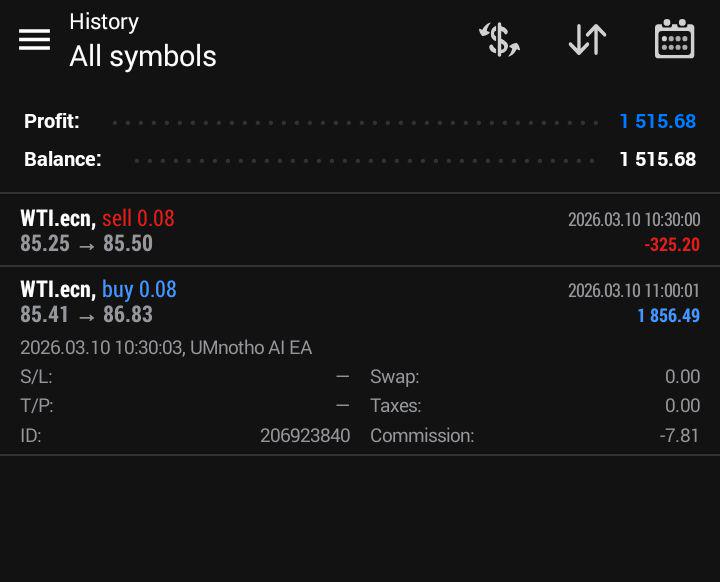Tap the UMnotho AI EA comment line
720x582 pixels.
[x=166, y=348]
